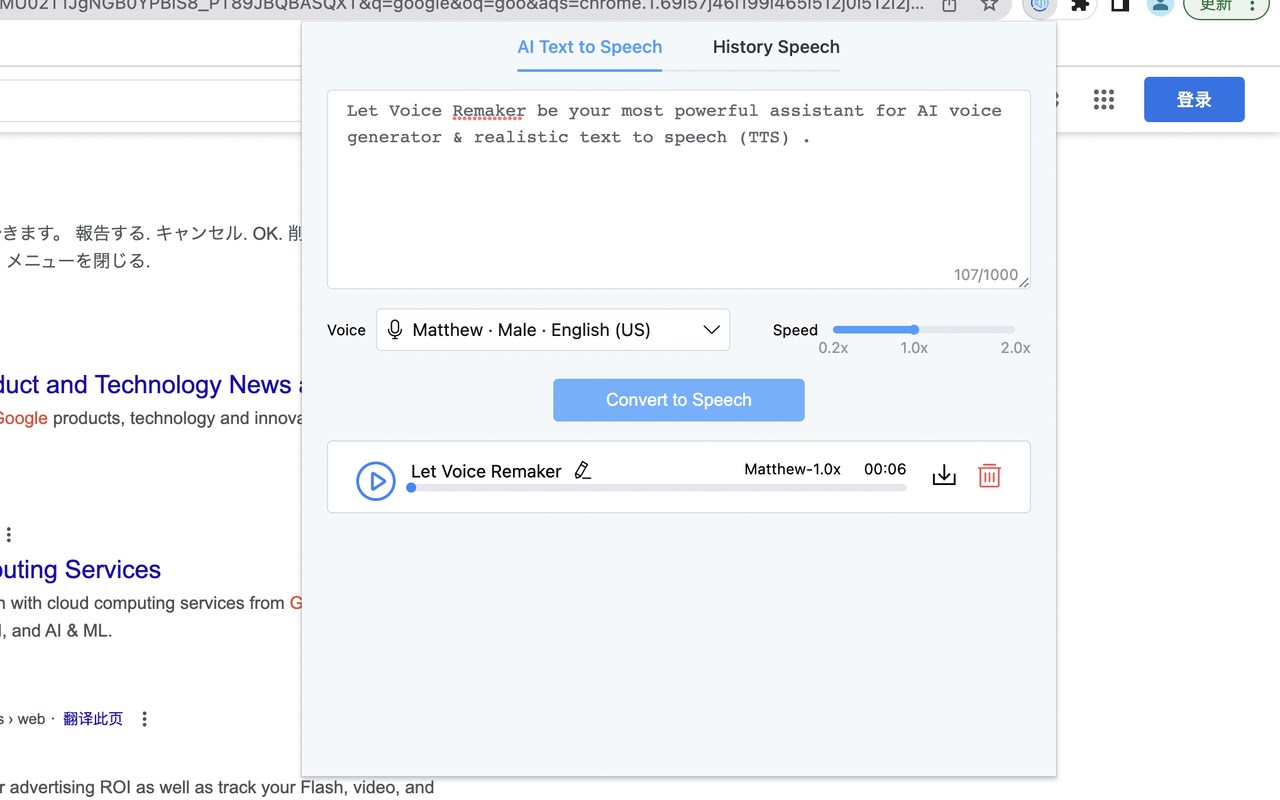Download the generated Matthew speech file
The image size is (1280, 800).
[944, 476]
